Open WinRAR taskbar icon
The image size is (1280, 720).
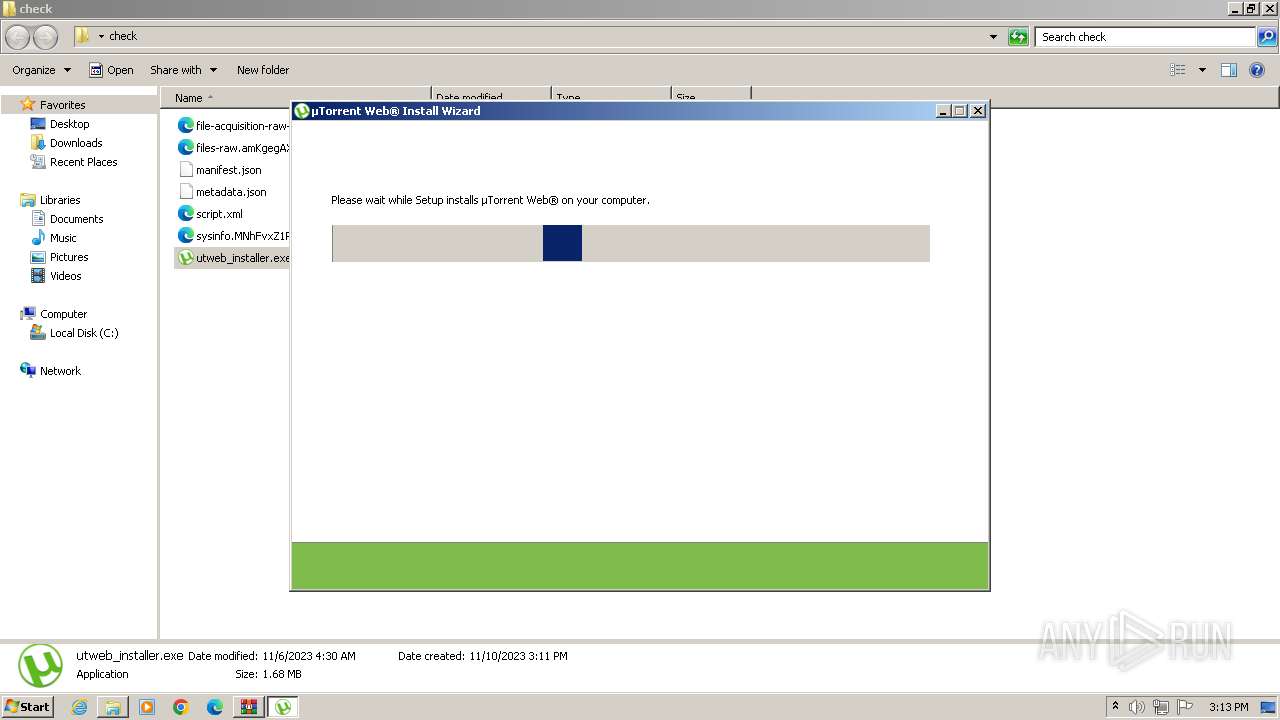tap(248, 707)
